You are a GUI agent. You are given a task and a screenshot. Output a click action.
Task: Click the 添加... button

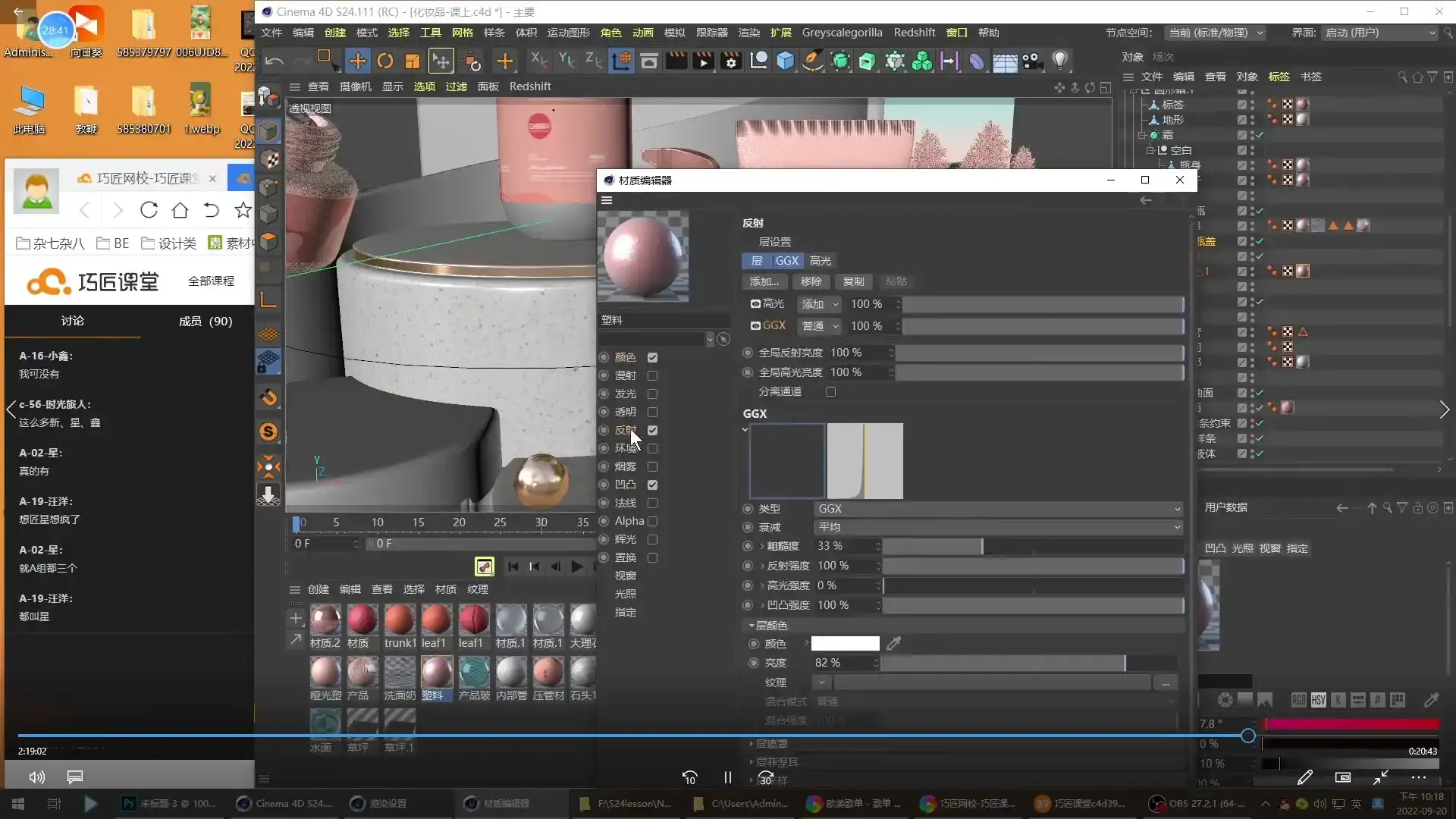click(x=764, y=281)
